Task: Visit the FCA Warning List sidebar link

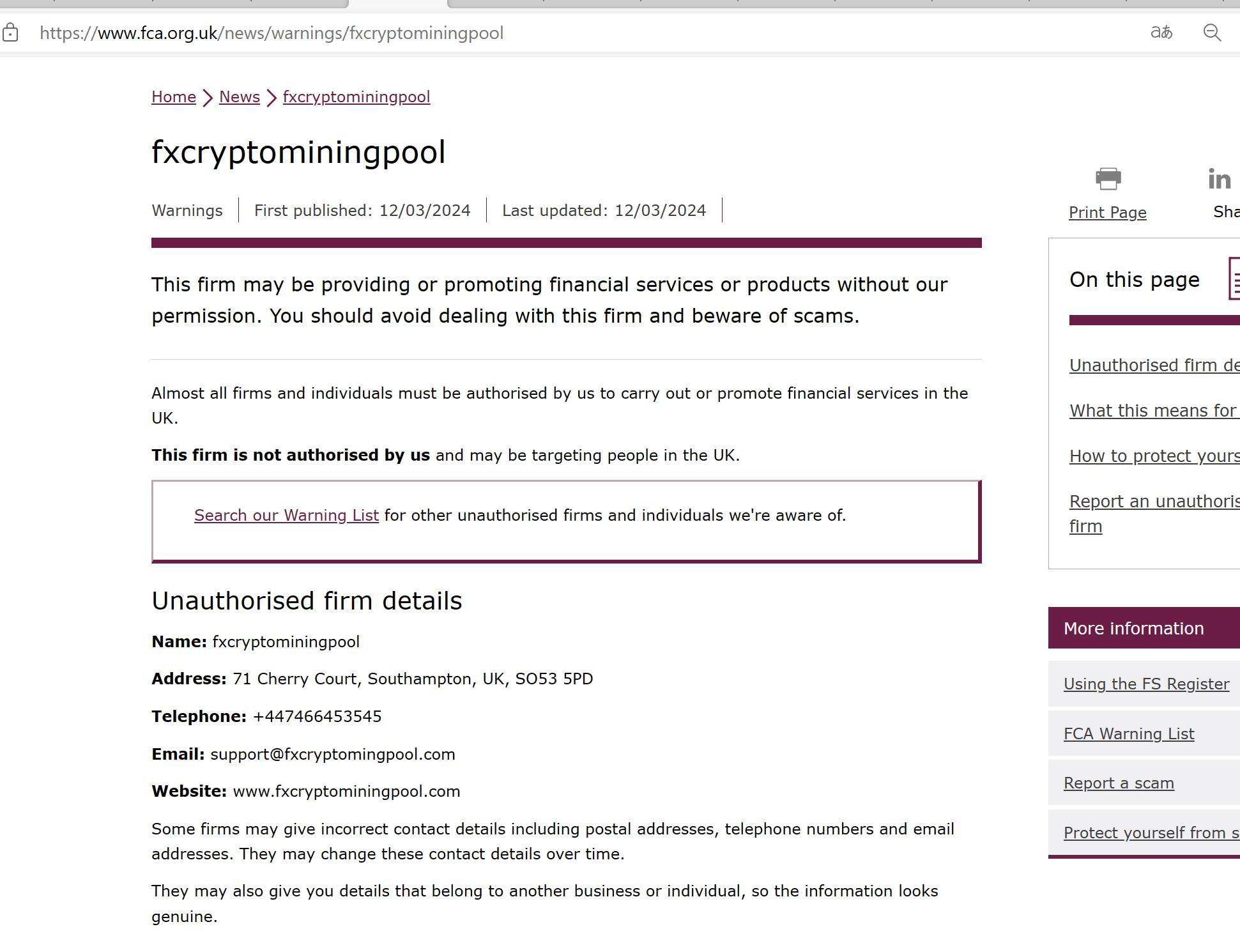Action: [1129, 734]
